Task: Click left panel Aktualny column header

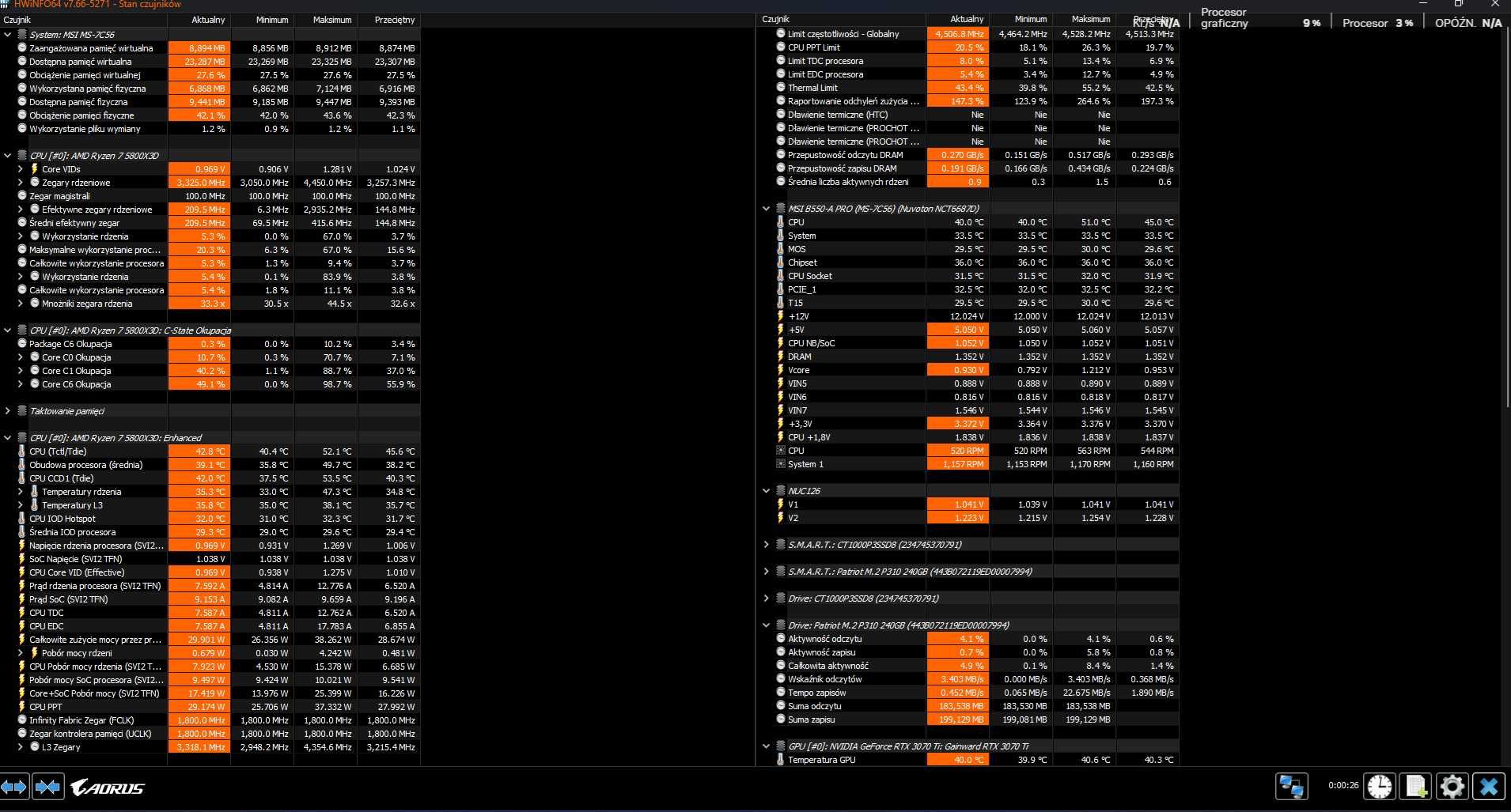Action: (199, 20)
